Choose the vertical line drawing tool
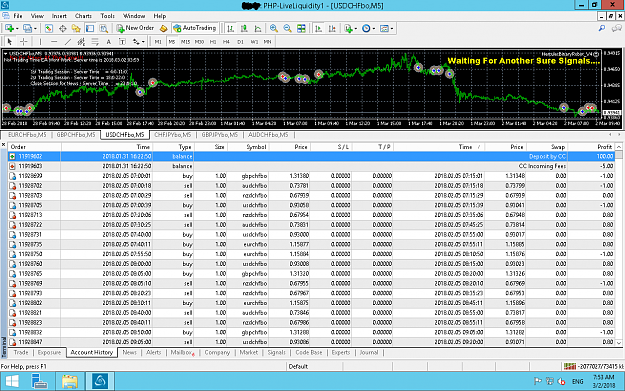 tap(40, 41)
